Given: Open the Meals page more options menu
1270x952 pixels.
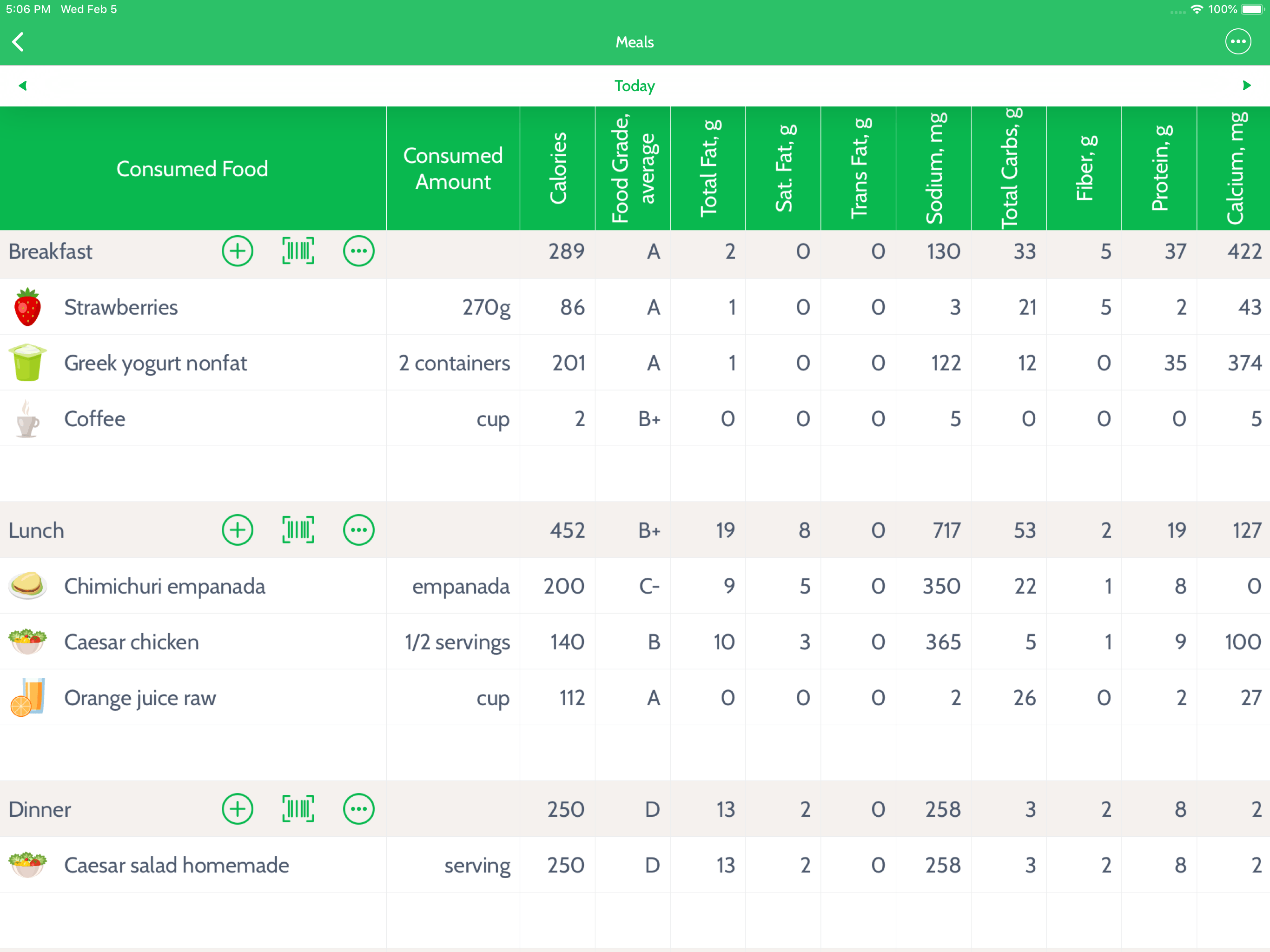Looking at the screenshot, I should 1238,42.
